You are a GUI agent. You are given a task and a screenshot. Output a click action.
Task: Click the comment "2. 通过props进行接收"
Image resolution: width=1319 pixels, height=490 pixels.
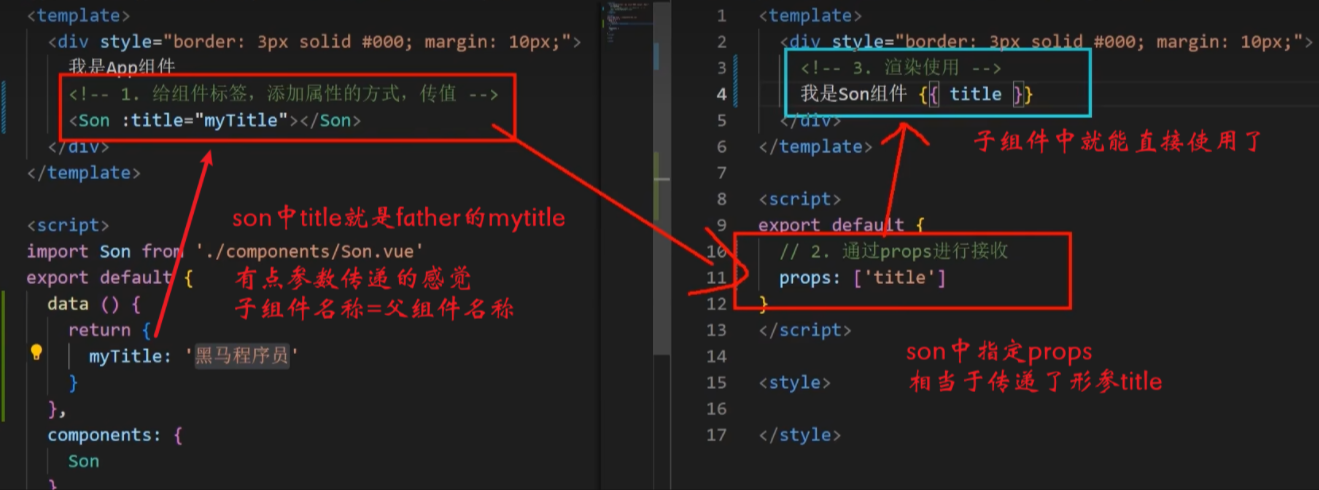tap(894, 251)
